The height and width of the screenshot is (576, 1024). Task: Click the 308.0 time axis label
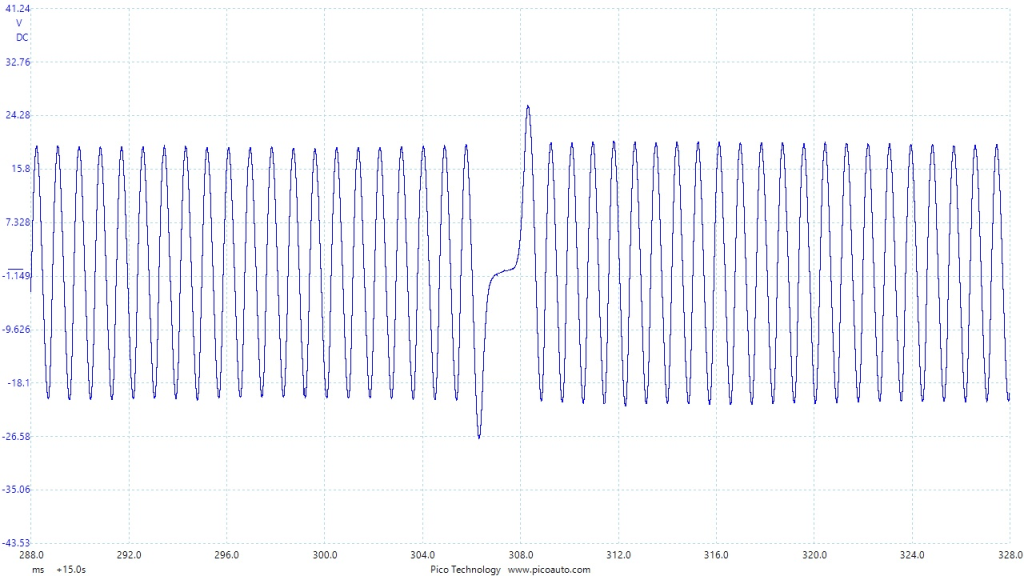tap(520, 555)
